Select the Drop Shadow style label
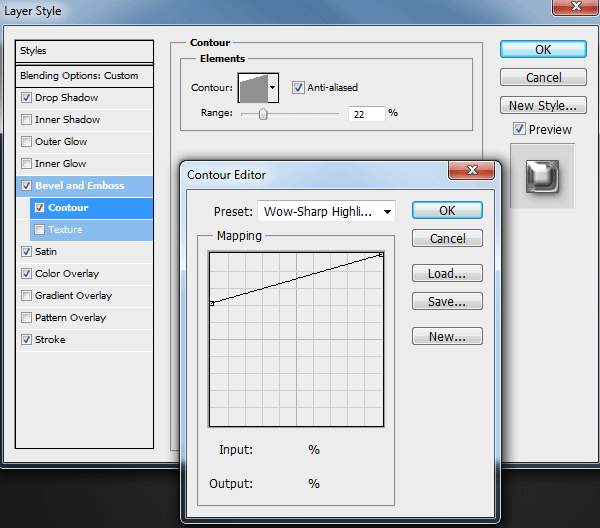Viewport: 600px width, 528px height. click(x=67, y=98)
